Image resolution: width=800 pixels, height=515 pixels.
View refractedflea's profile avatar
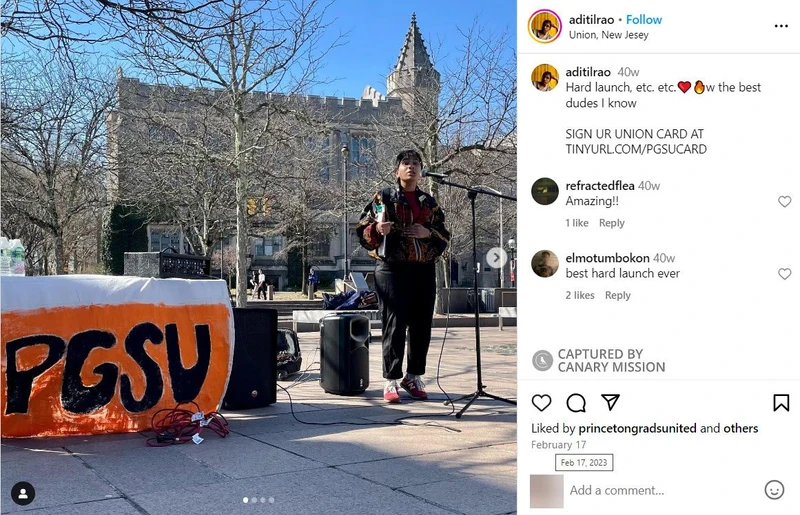point(545,191)
